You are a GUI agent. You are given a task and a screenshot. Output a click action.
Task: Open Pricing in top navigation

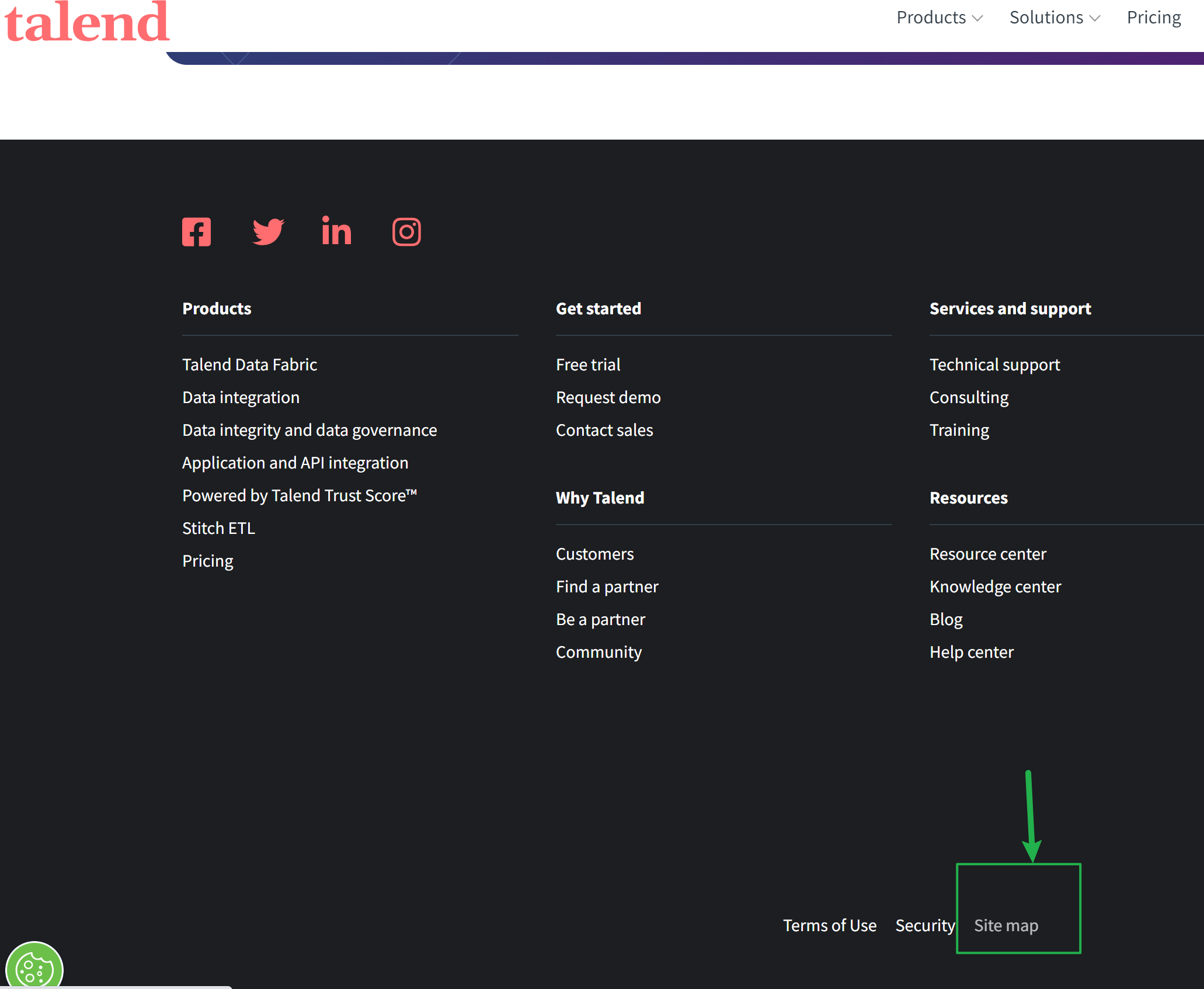pyautogui.click(x=1153, y=18)
